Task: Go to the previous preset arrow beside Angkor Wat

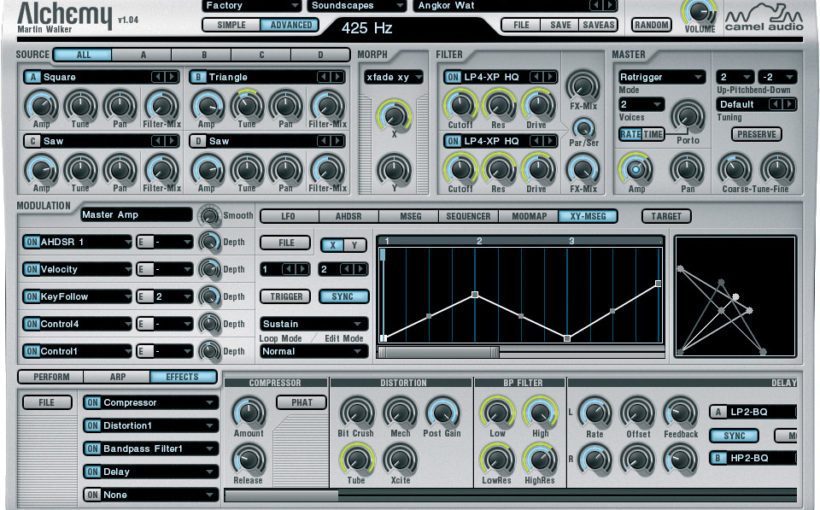Action: 597,5
